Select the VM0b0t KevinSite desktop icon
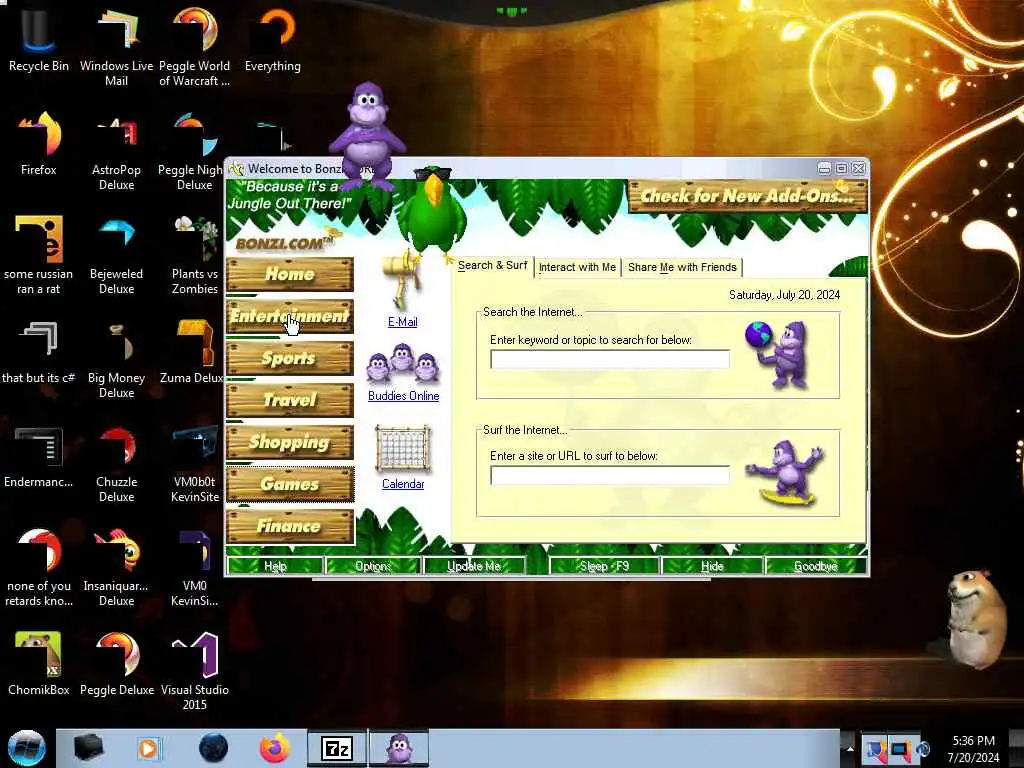Image resolution: width=1024 pixels, height=768 pixels. click(195, 462)
